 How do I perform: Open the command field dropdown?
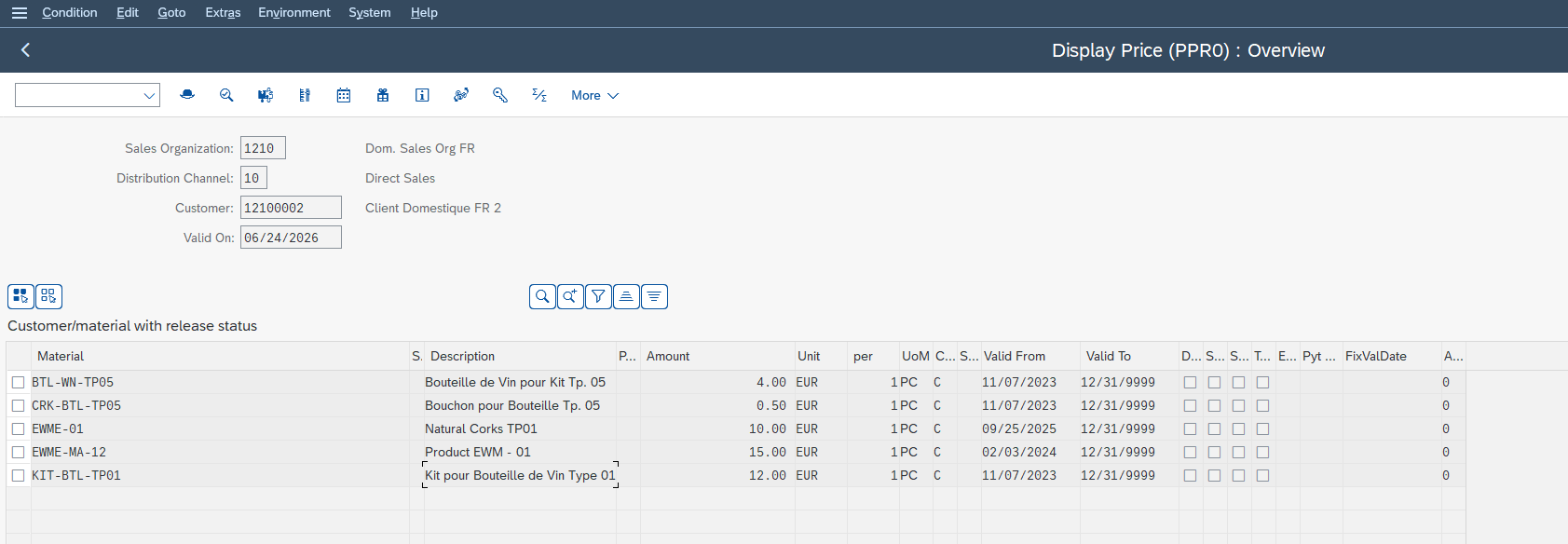148,95
